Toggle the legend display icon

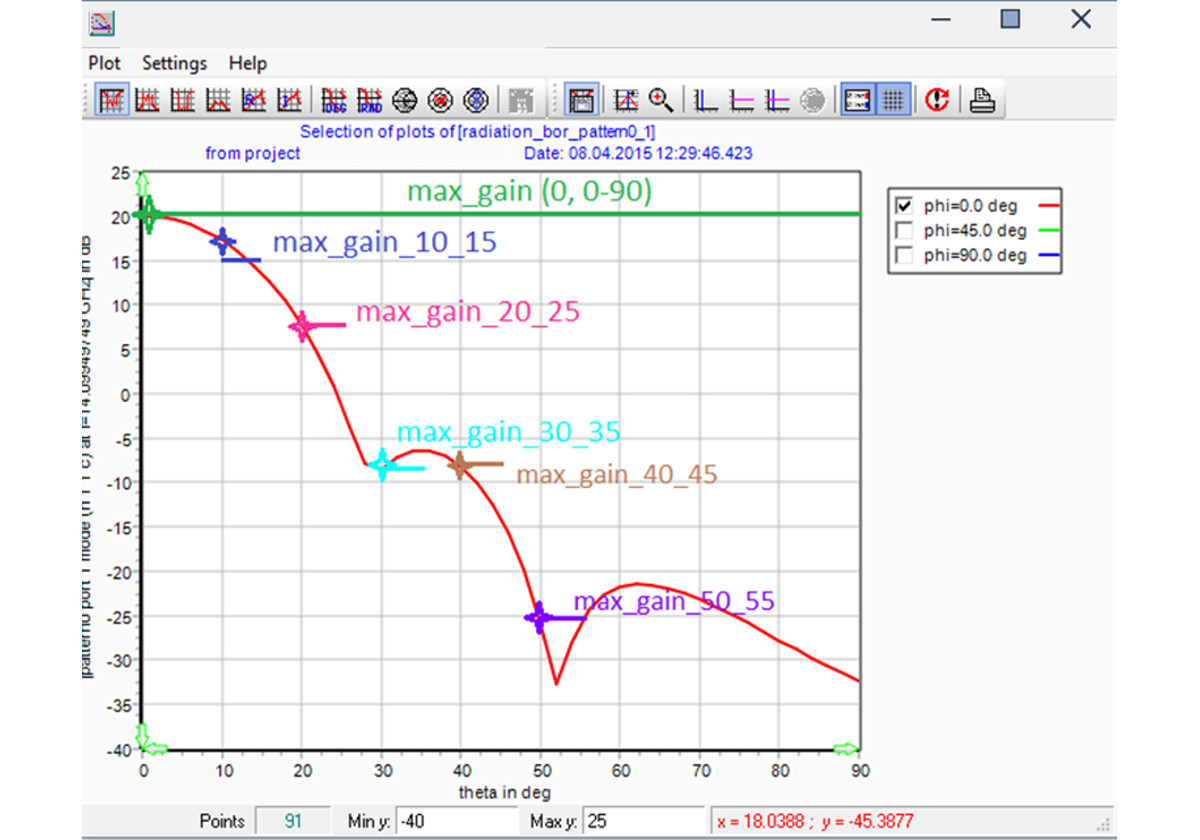tap(857, 100)
